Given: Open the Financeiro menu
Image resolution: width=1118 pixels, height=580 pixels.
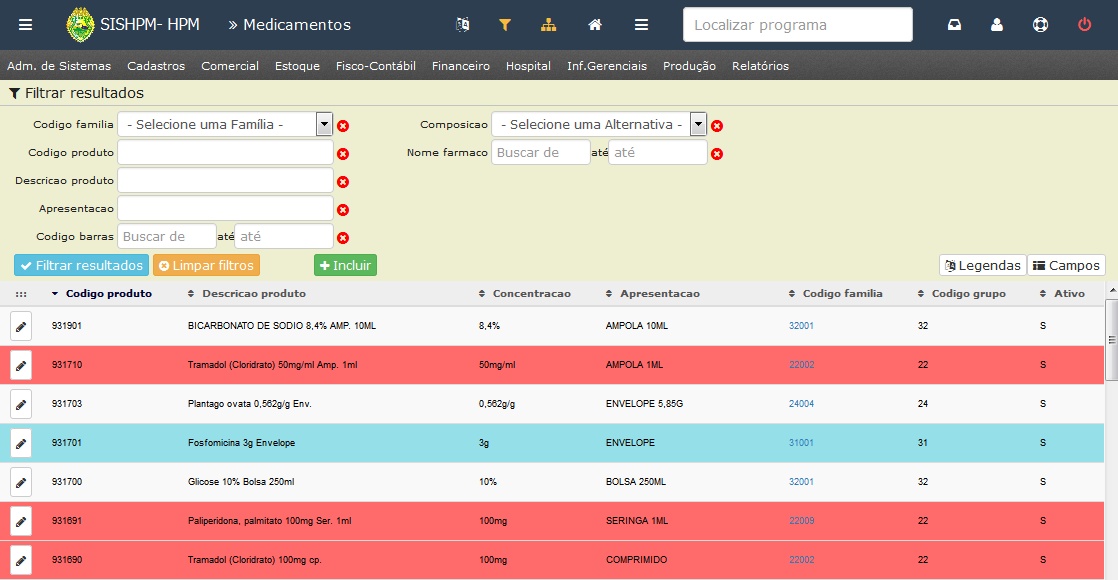Looking at the screenshot, I should pos(461,66).
